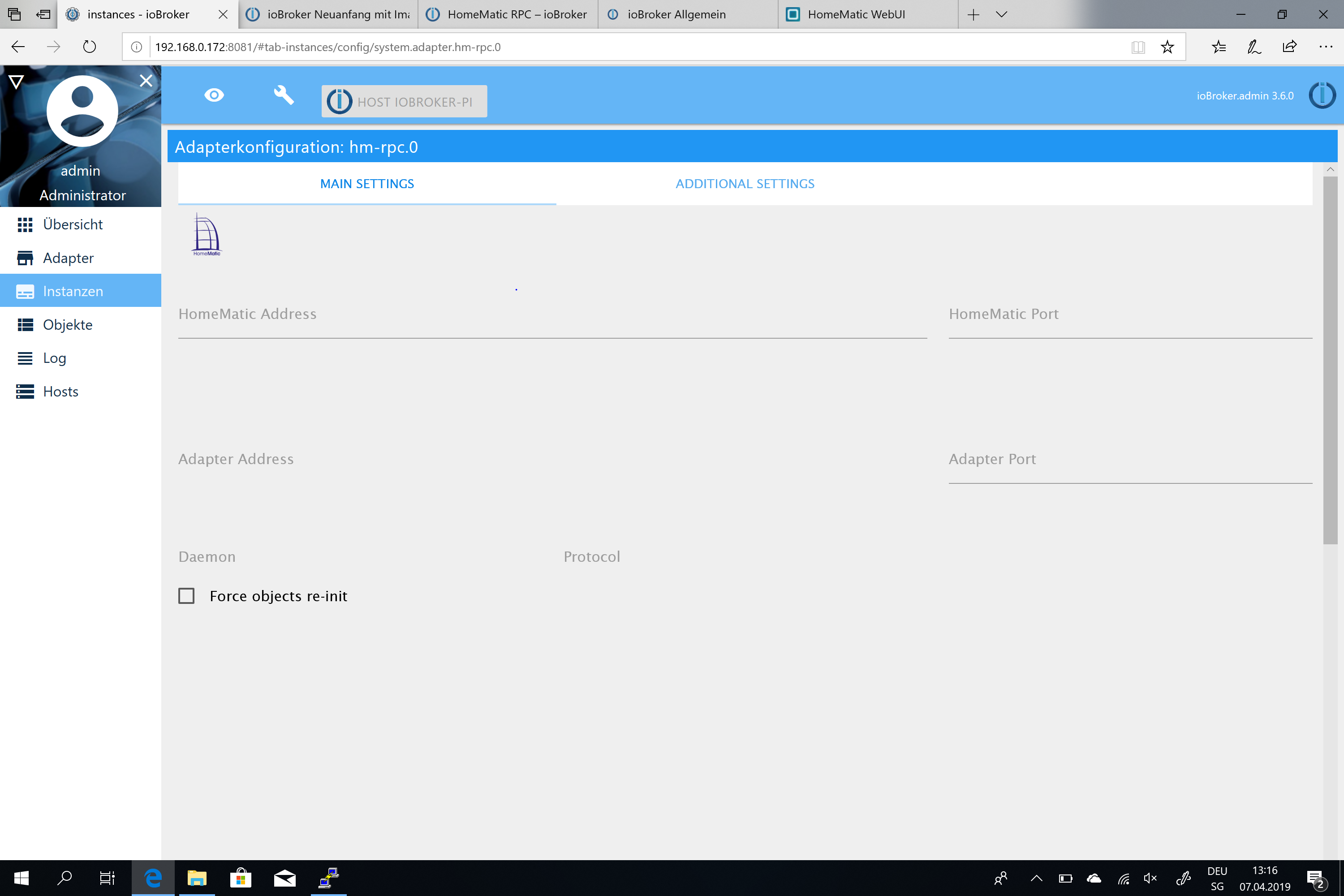Open Objekte in the sidebar
Viewport: 1344px width, 896px height.
[68, 324]
